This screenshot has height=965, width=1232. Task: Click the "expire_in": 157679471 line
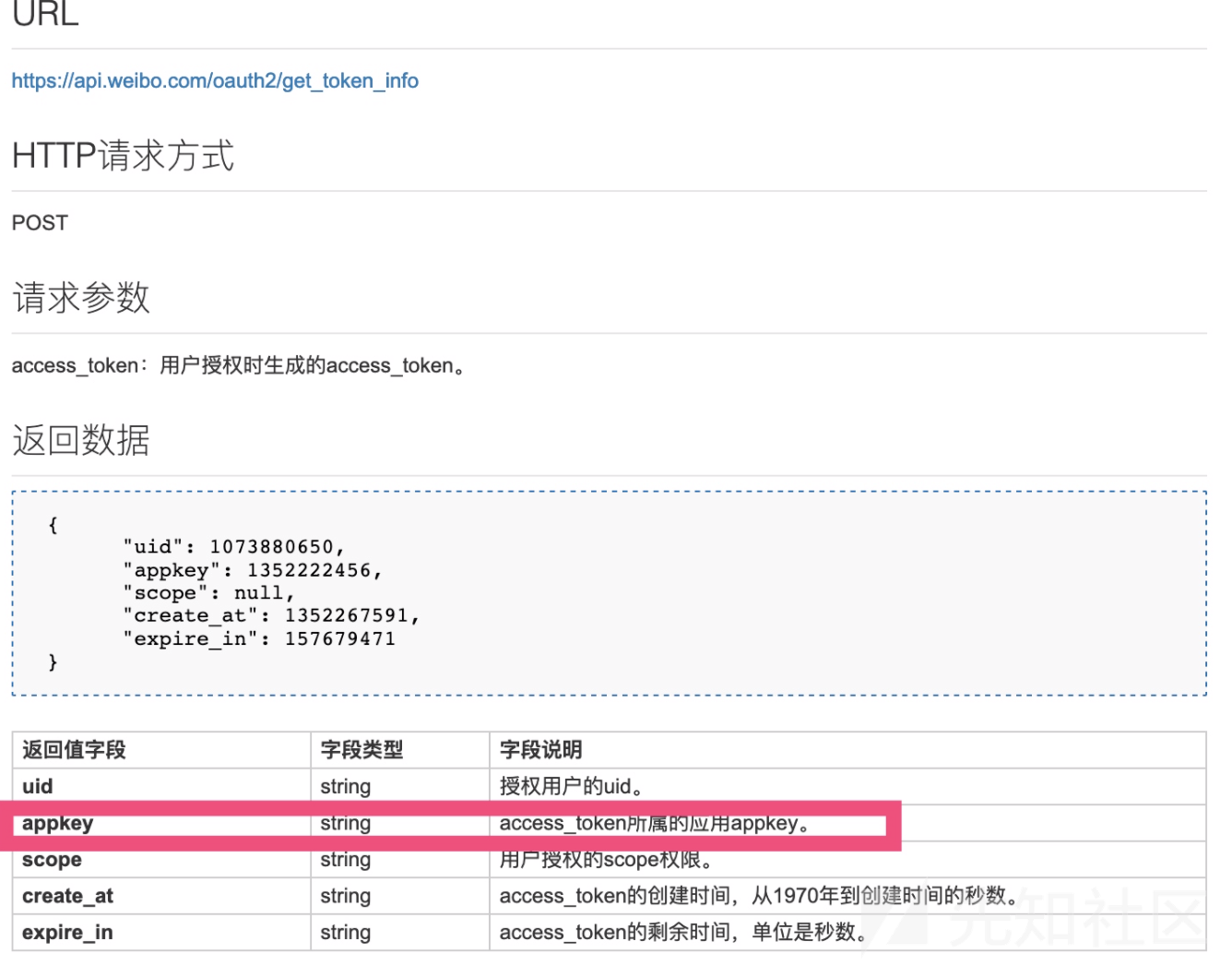pos(259,638)
